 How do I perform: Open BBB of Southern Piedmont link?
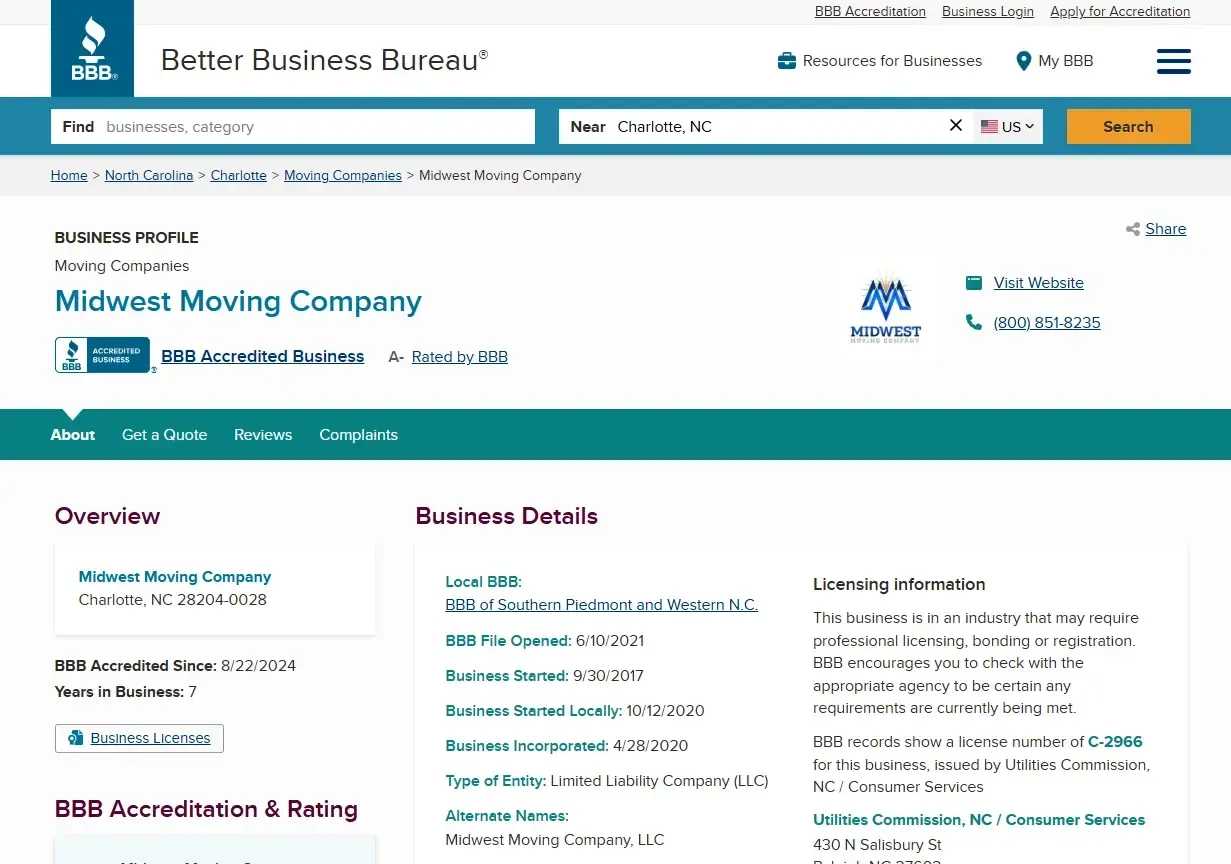(x=601, y=605)
